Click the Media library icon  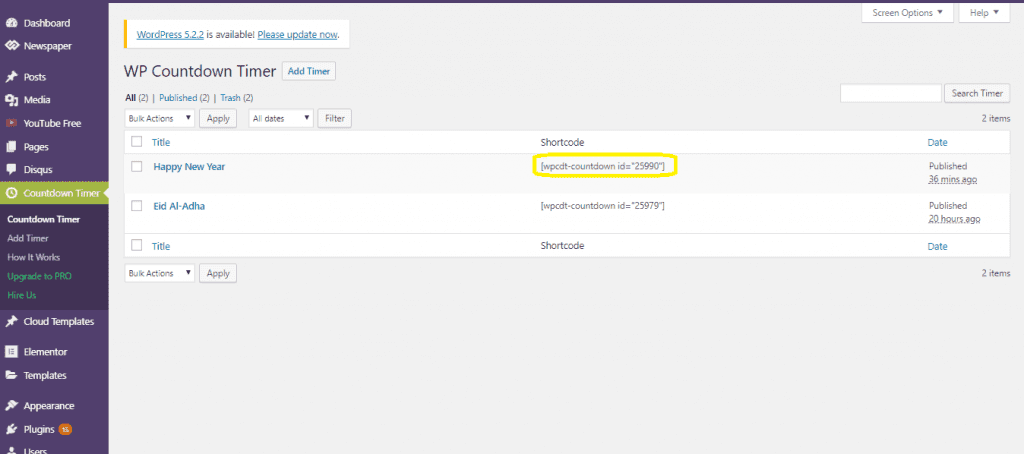[11, 100]
